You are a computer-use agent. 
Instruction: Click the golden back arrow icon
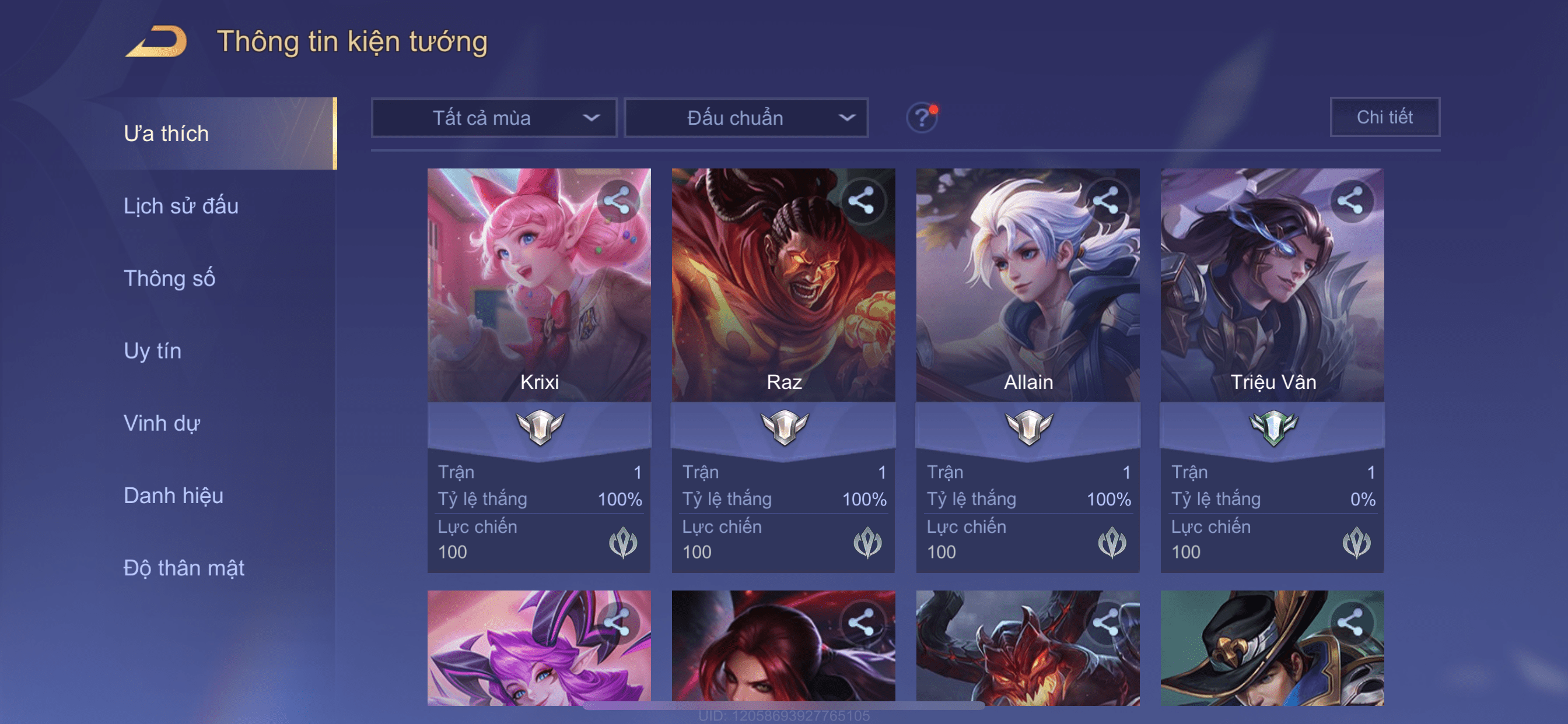click(156, 41)
